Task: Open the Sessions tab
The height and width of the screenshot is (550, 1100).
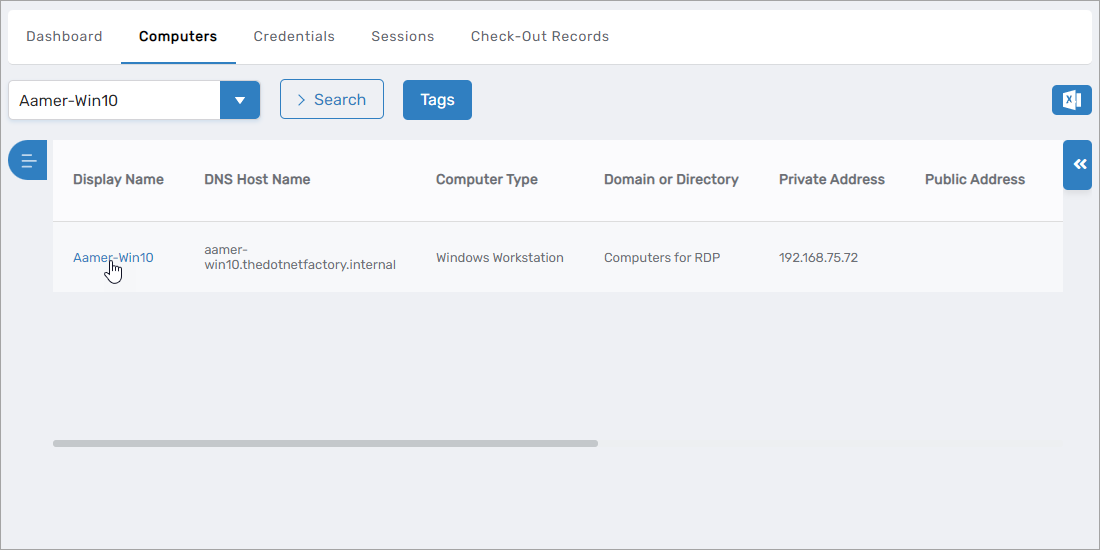Action: tap(402, 36)
